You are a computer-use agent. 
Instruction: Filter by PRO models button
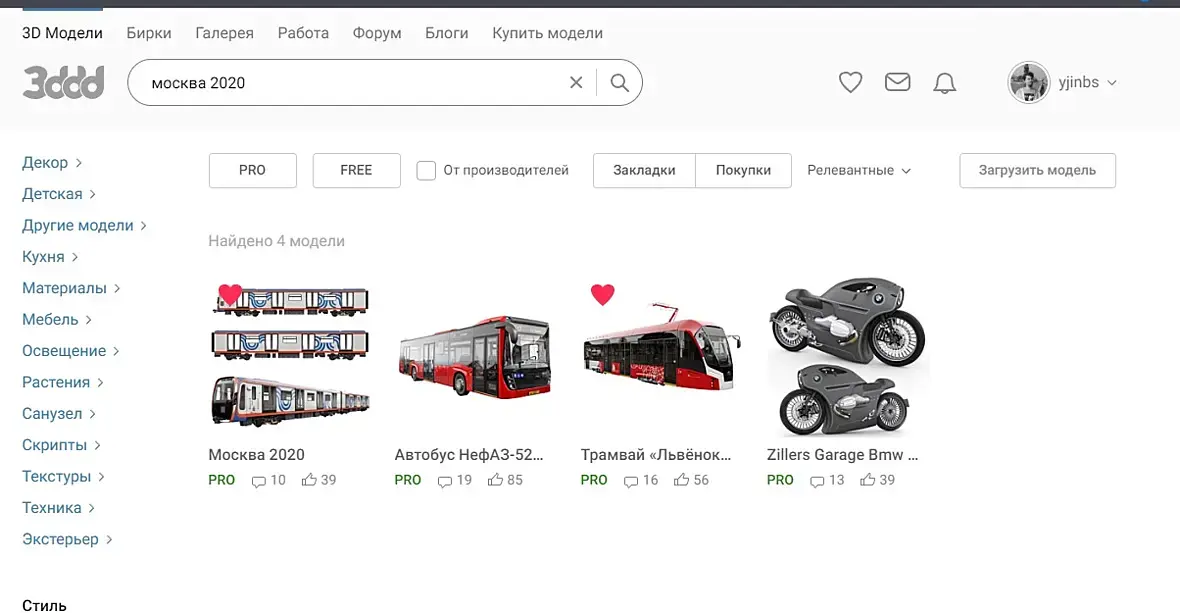click(x=252, y=171)
